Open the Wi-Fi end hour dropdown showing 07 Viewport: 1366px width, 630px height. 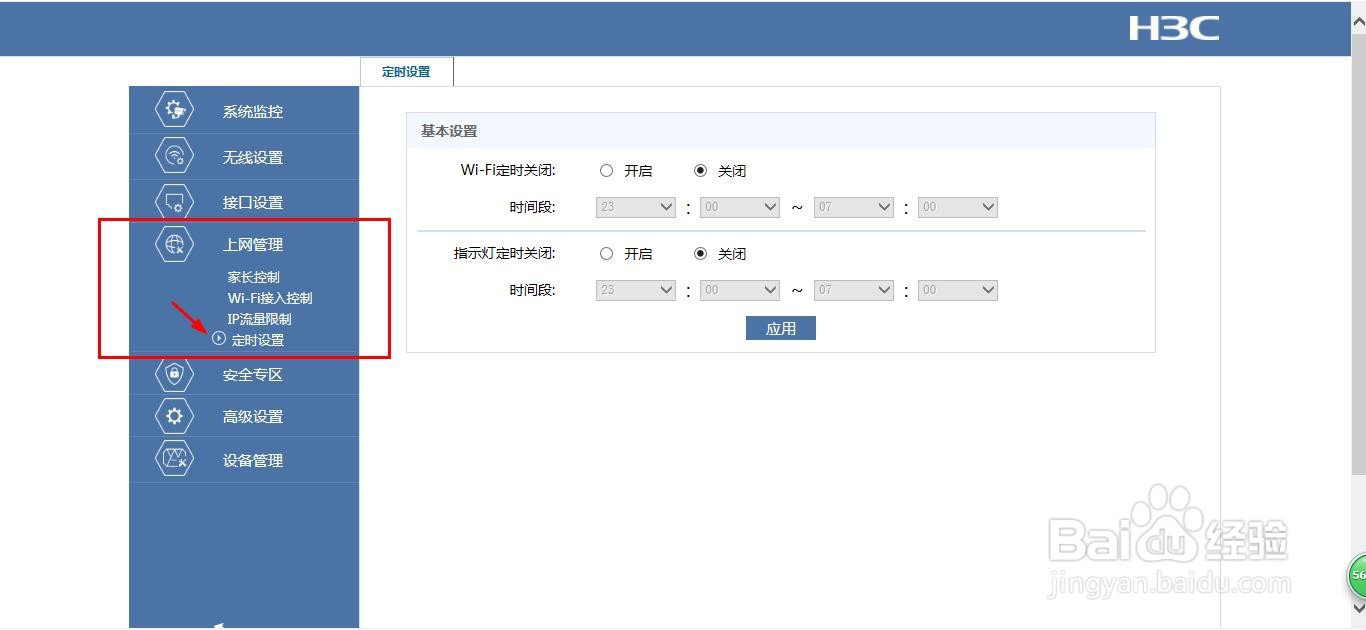coord(853,207)
